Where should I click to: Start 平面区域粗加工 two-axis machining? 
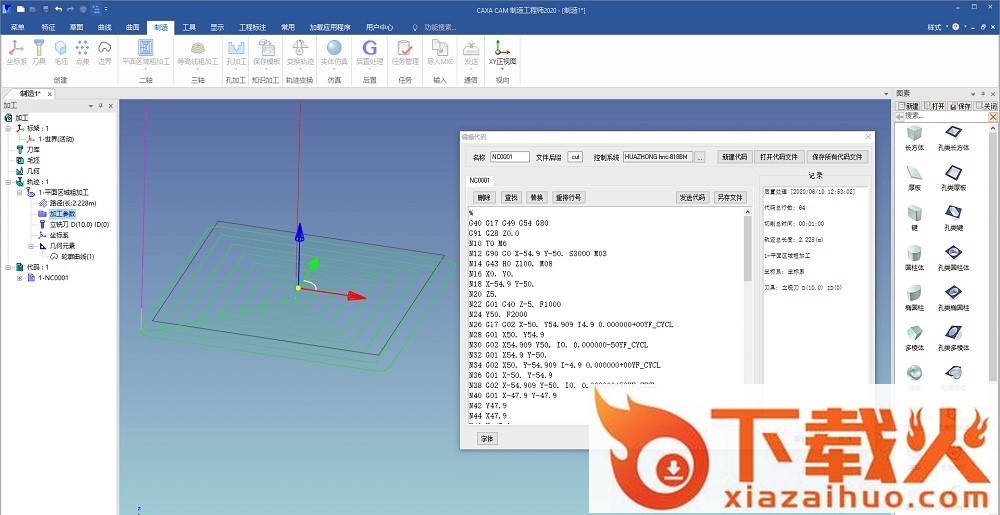point(145,52)
